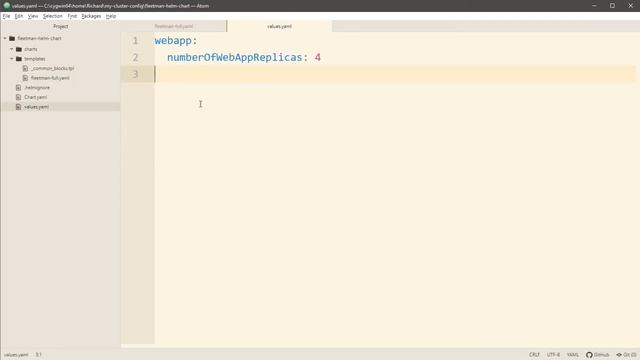Click the values.yaml file icon in tree

(18, 107)
